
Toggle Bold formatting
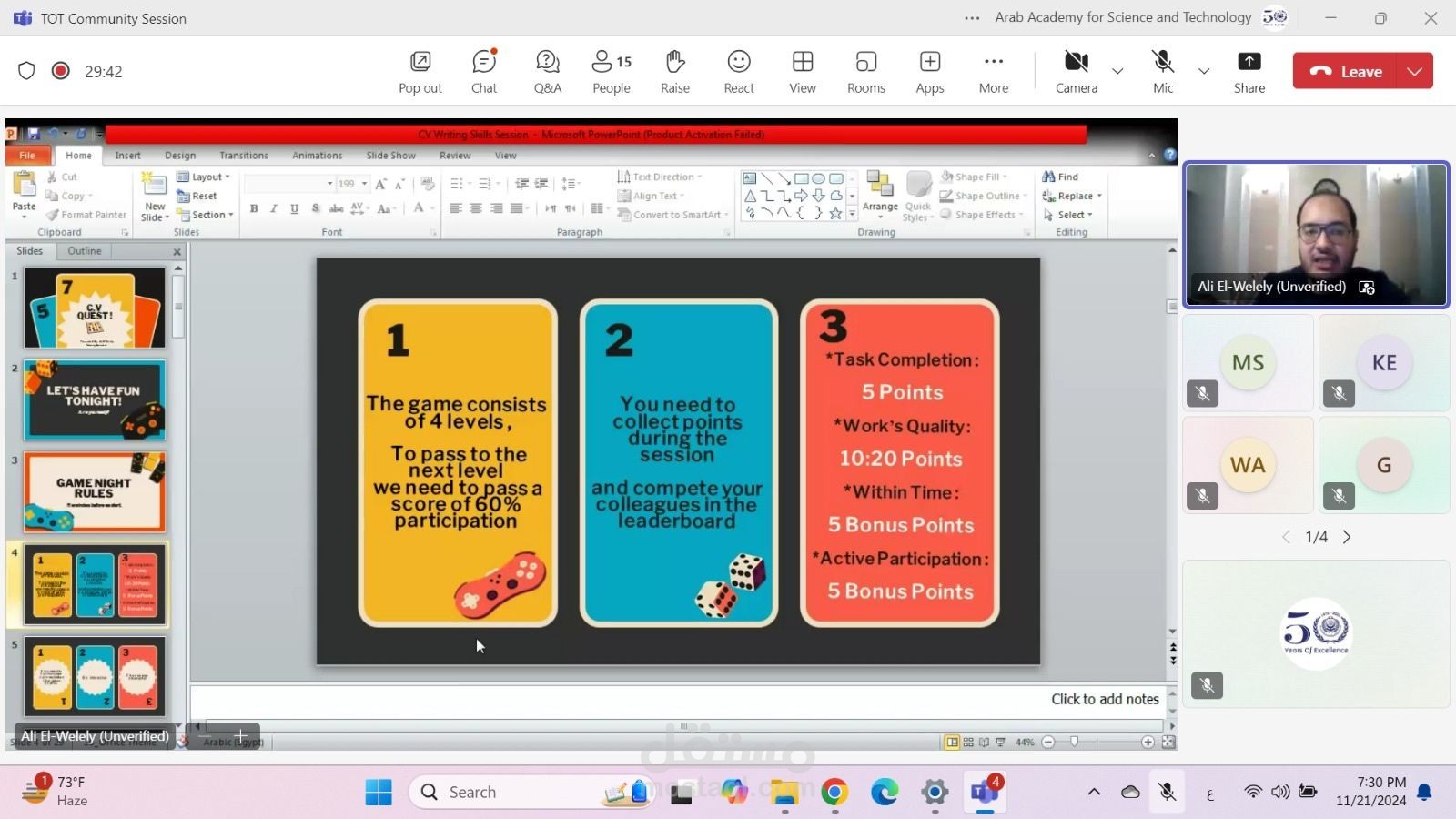tap(254, 208)
